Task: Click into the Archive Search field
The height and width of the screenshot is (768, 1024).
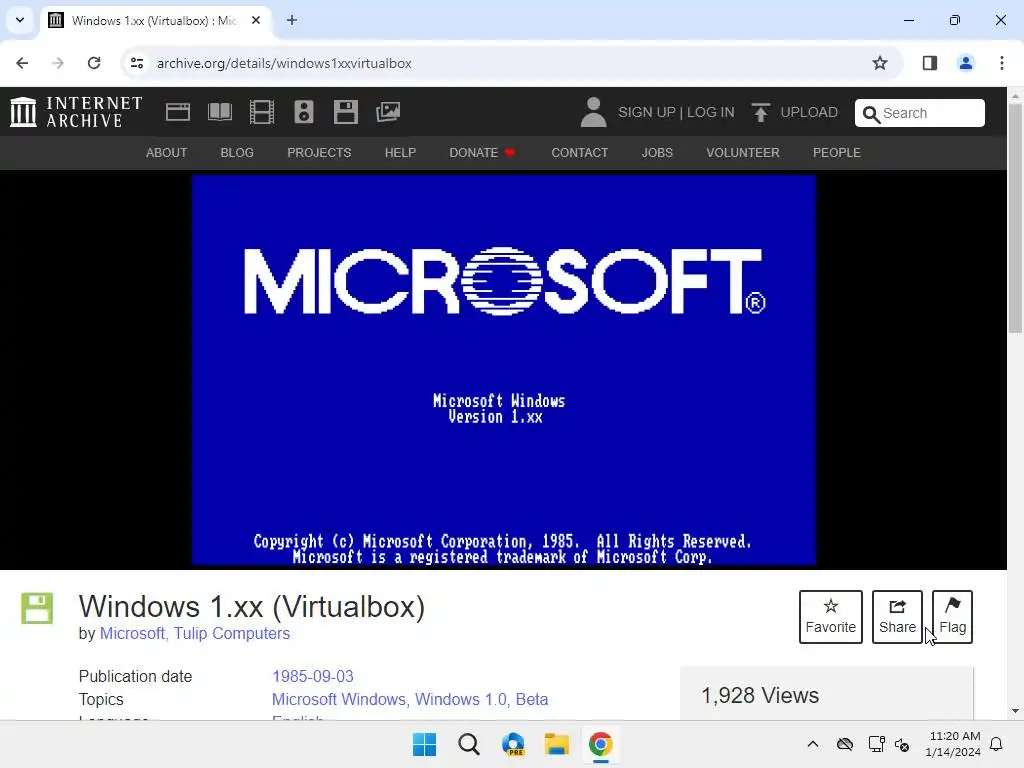Action: point(920,113)
